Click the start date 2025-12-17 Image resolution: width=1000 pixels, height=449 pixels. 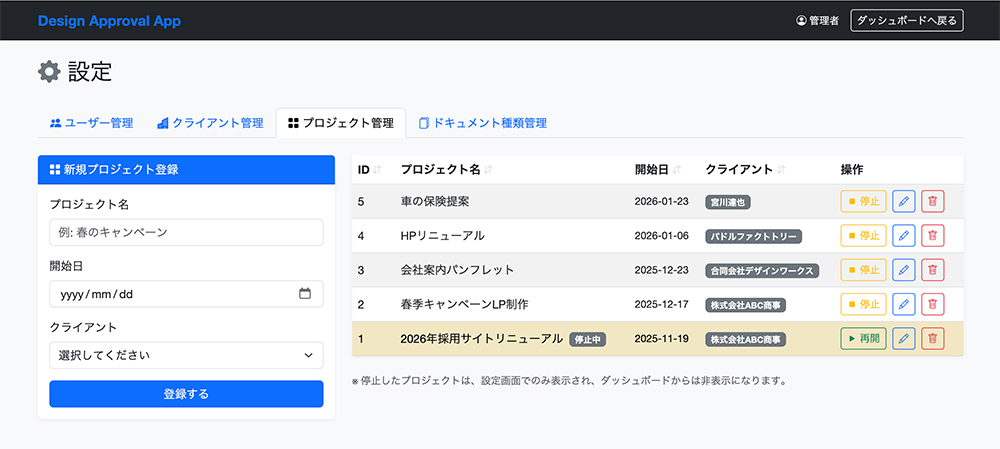[661, 304]
